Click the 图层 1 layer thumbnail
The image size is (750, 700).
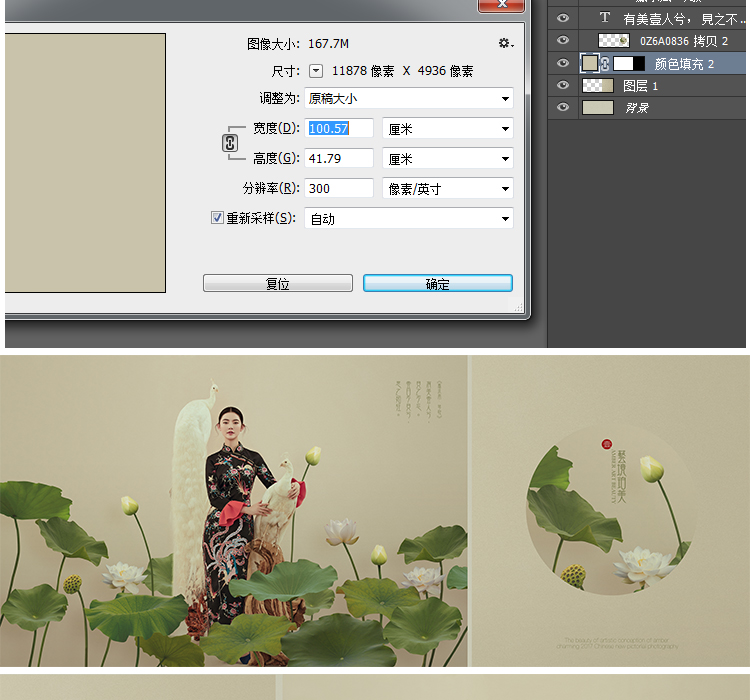[597, 86]
